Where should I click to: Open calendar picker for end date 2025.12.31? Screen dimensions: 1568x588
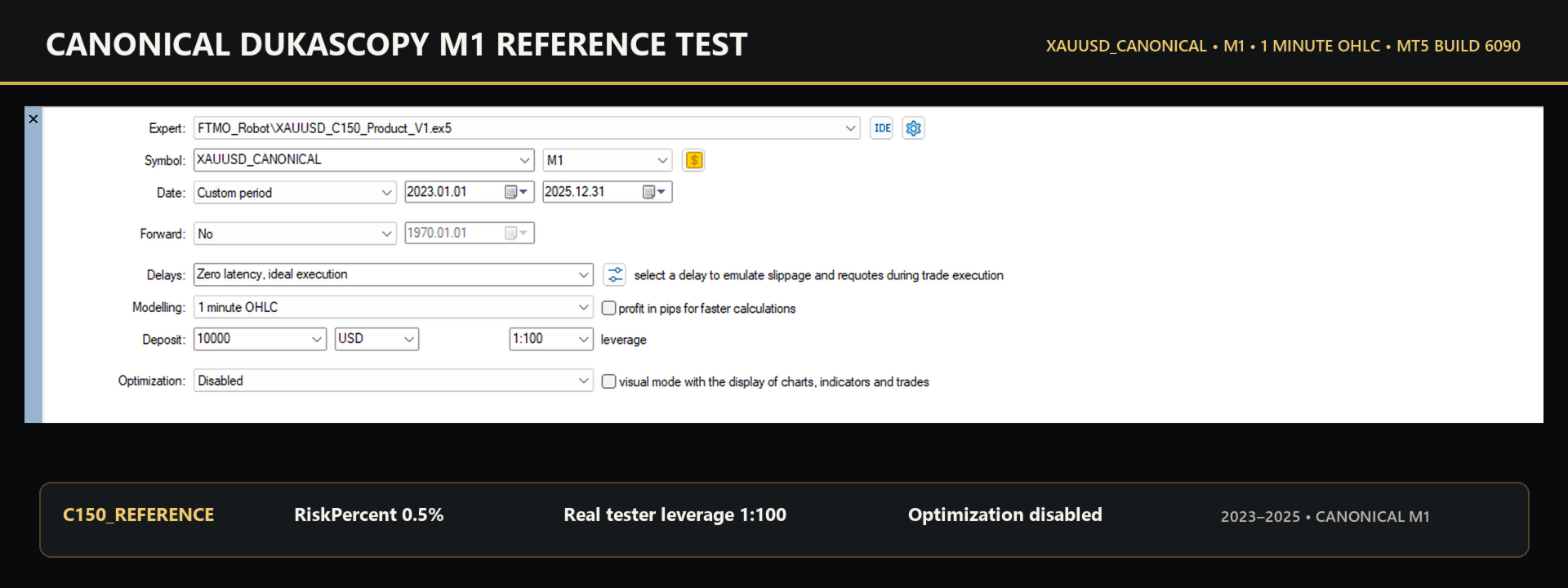pyautogui.click(x=653, y=192)
